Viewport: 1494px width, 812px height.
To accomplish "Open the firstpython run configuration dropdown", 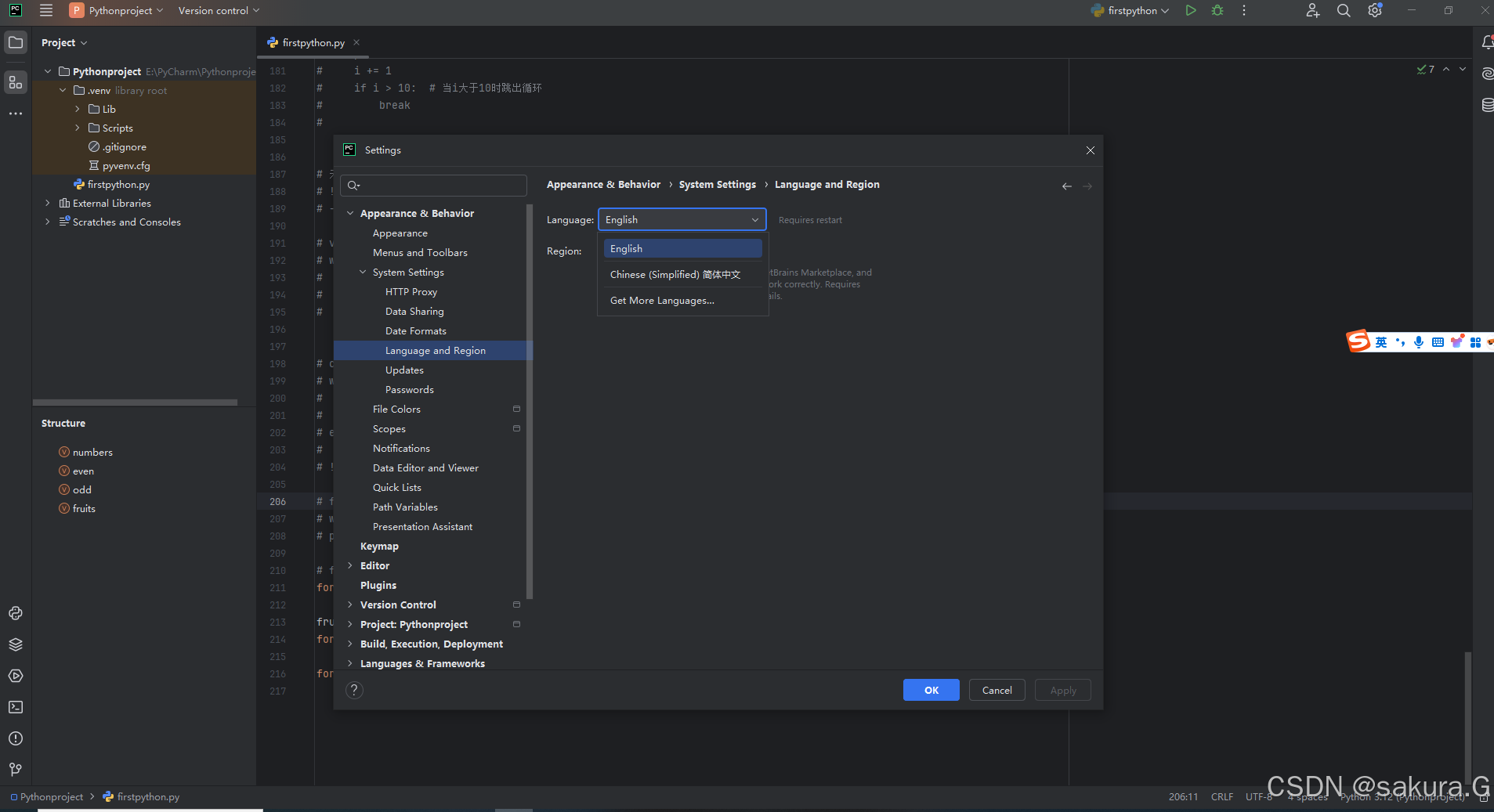I will (1130, 11).
